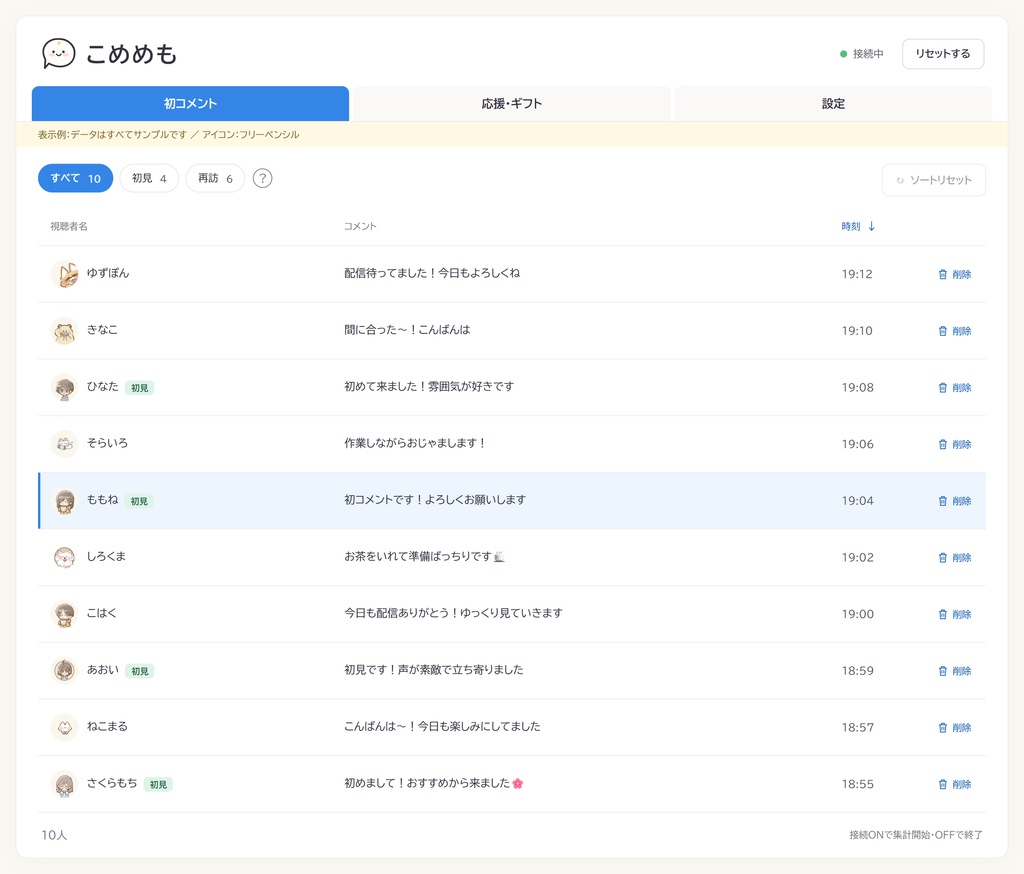Delete あおい's comment at 18:59
The height and width of the screenshot is (874, 1024).
[955, 671]
